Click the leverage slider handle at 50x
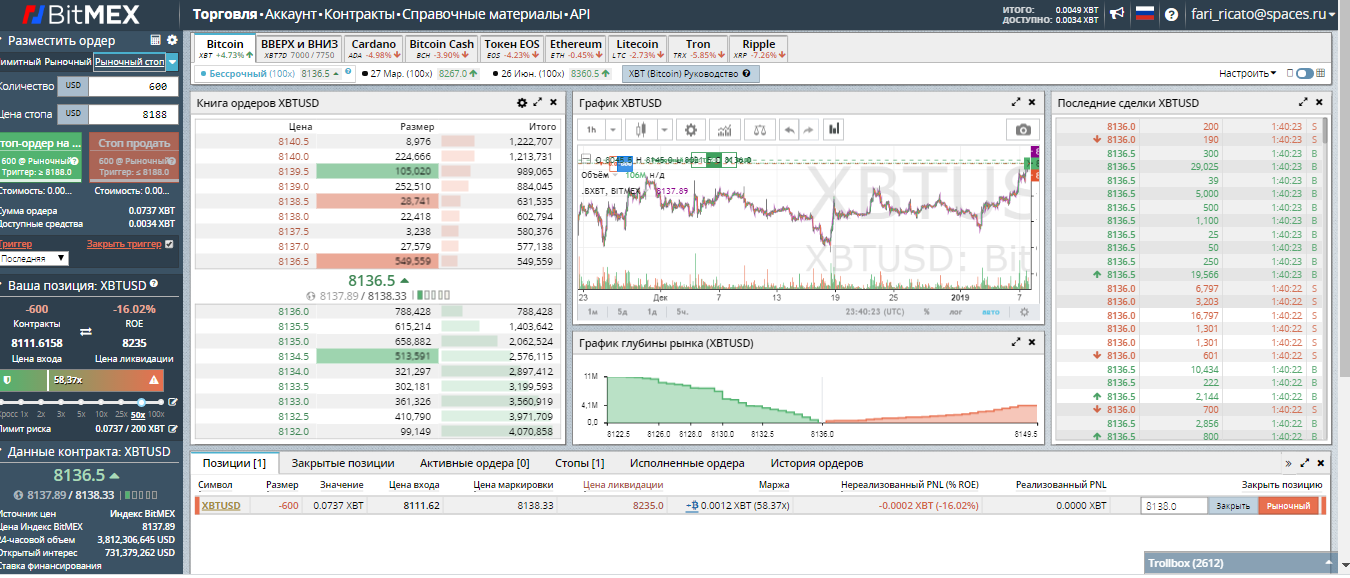The width and height of the screenshot is (1350, 578). [x=140, y=403]
